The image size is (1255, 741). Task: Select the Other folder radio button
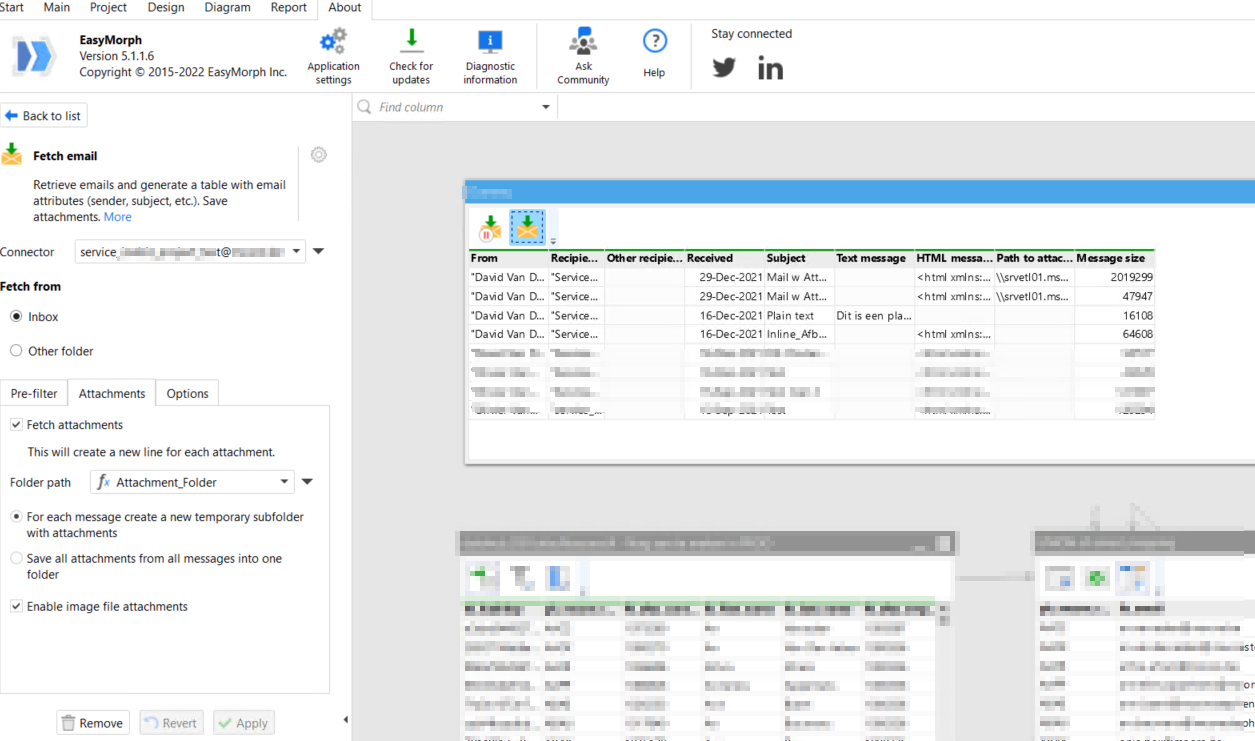pos(16,351)
